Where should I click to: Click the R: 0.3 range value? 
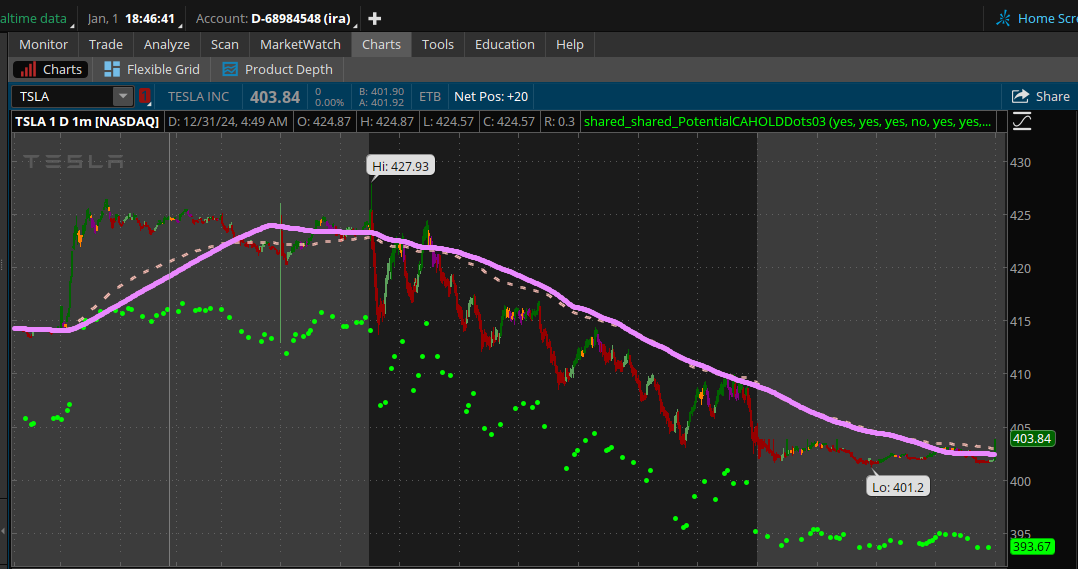[x=559, y=122]
